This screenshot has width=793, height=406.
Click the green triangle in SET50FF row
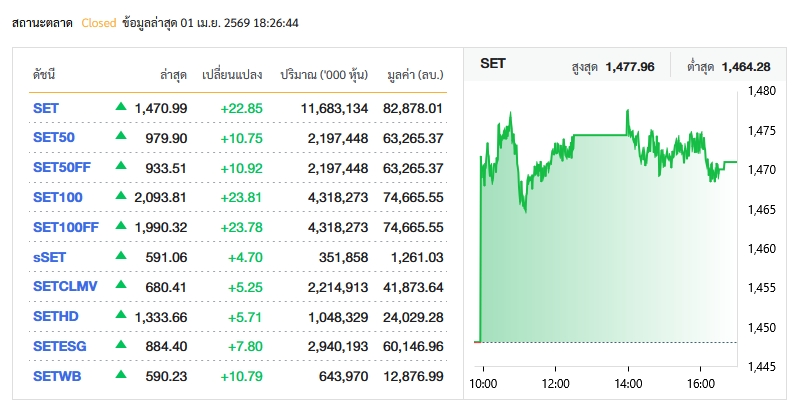pyautogui.click(x=121, y=167)
